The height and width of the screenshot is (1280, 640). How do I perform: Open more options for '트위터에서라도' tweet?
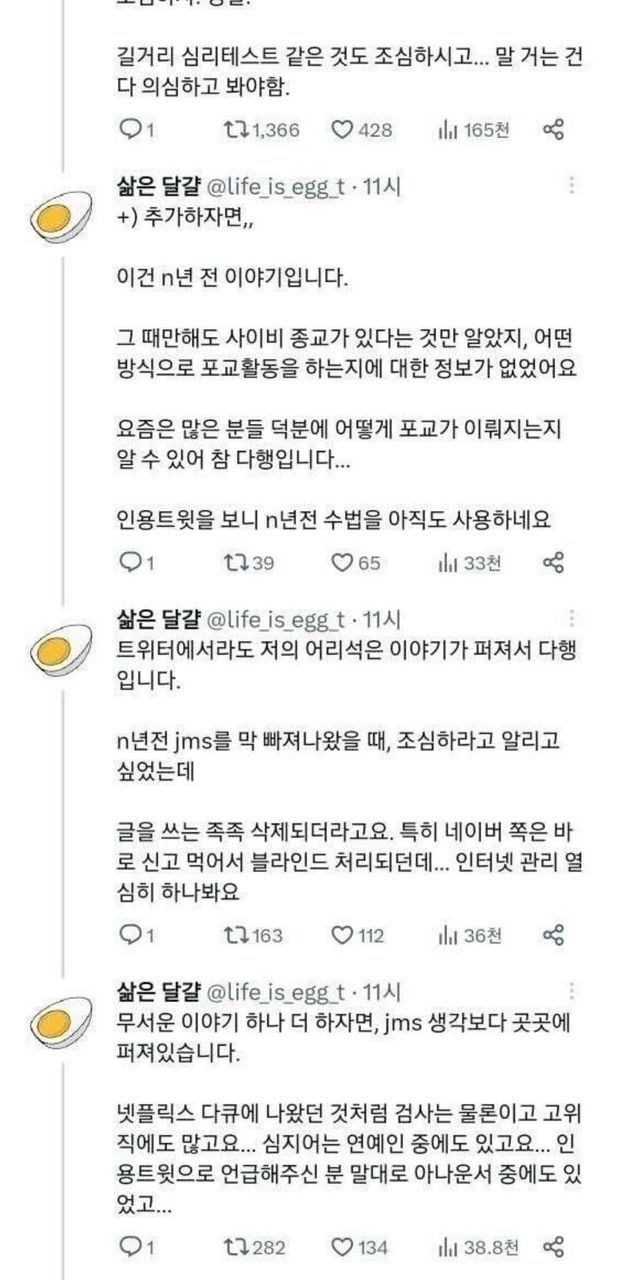[571, 617]
